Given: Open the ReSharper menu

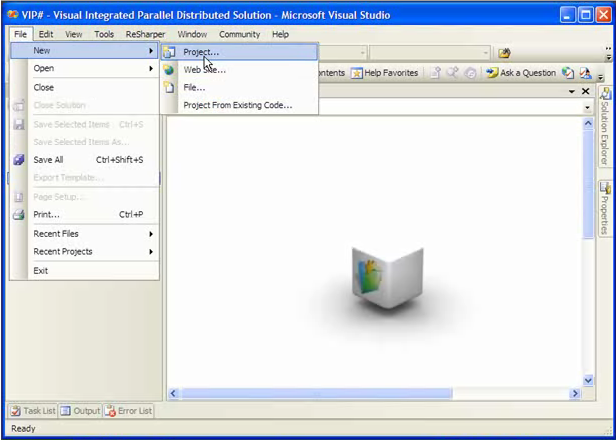Looking at the screenshot, I should click(145, 35).
